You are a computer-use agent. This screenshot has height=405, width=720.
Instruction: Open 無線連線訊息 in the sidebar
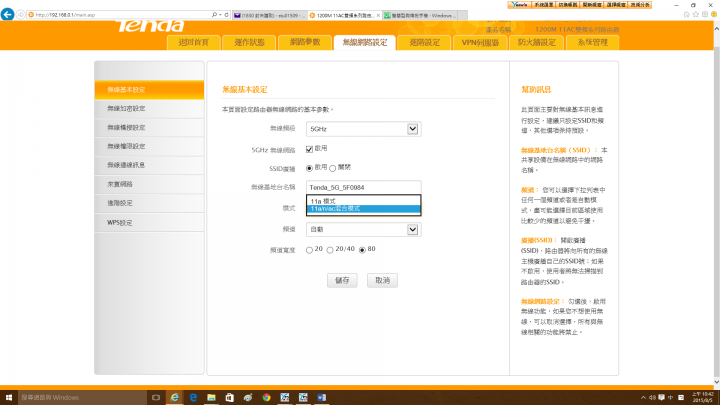tap(149, 165)
